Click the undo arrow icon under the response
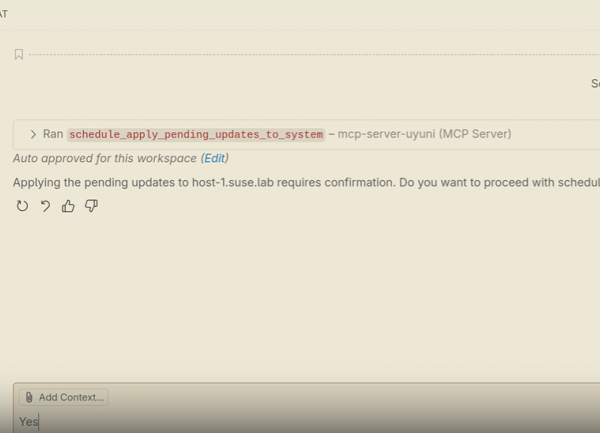This screenshot has width=600, height=433. click(x=45, y=206)
